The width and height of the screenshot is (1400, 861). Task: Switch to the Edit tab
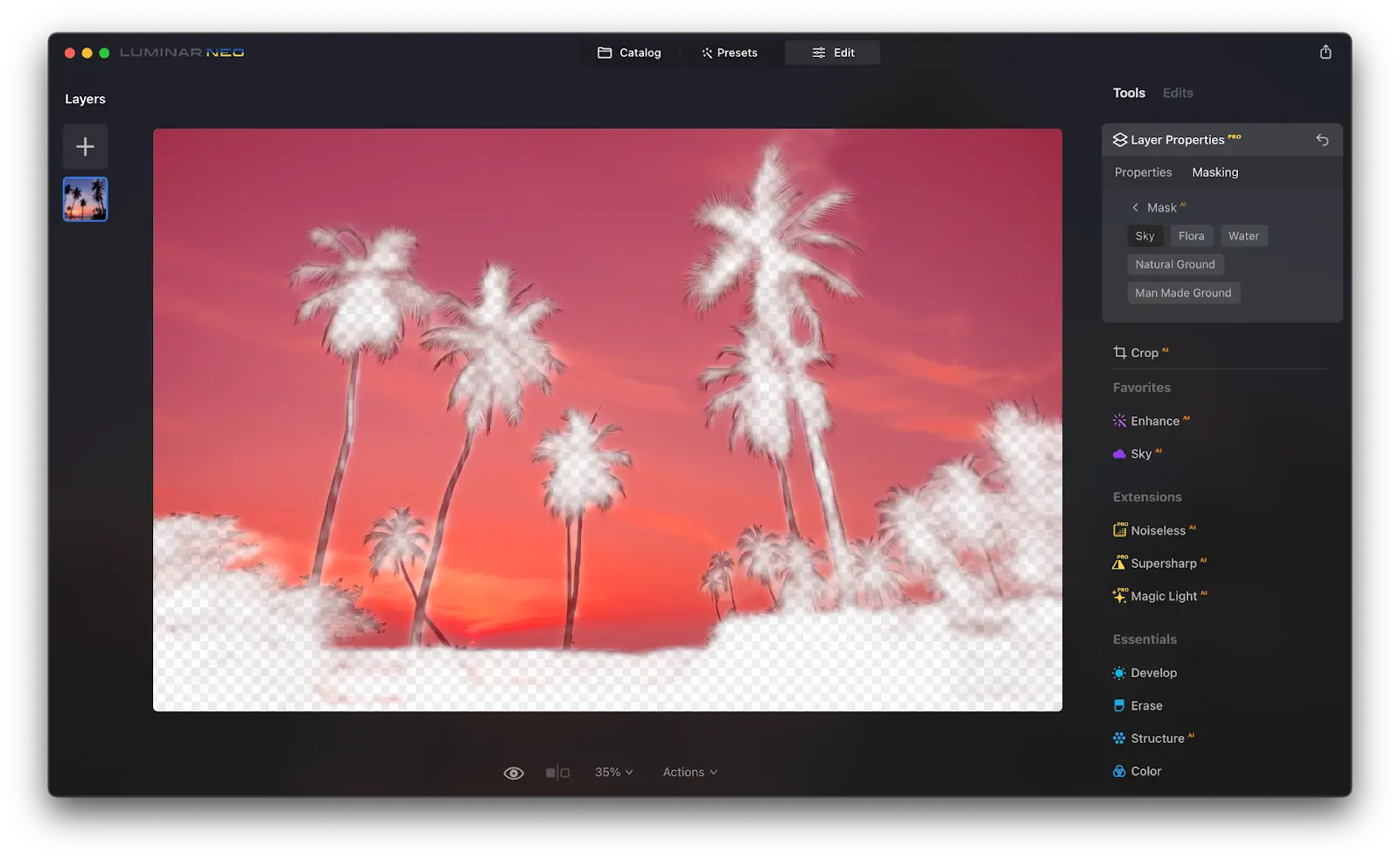tap(832, 52)
